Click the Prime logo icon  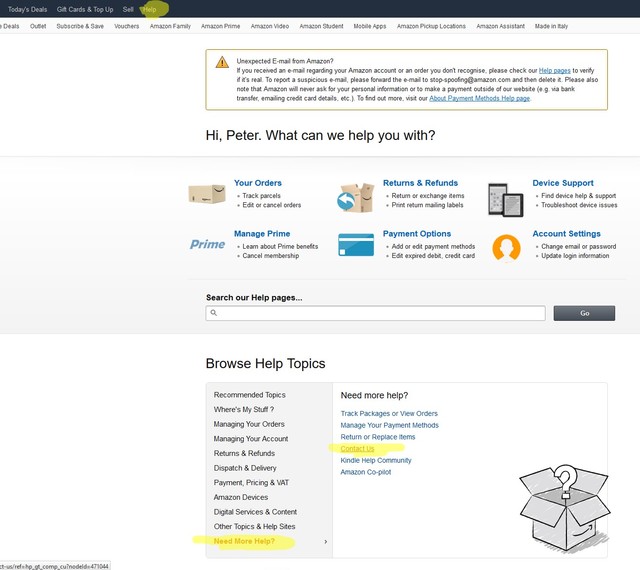[x=207, y=244]
